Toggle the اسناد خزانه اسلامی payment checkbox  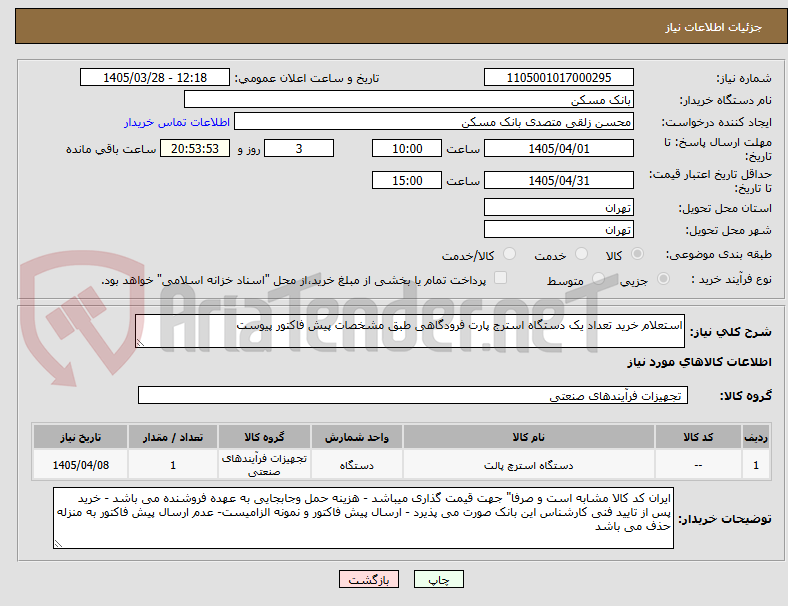coord(501,278)
